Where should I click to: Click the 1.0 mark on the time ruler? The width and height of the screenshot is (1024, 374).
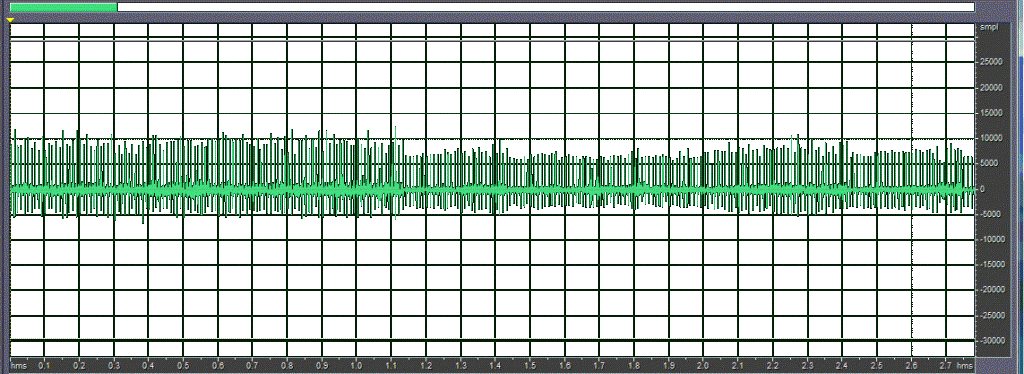point(356,366)
